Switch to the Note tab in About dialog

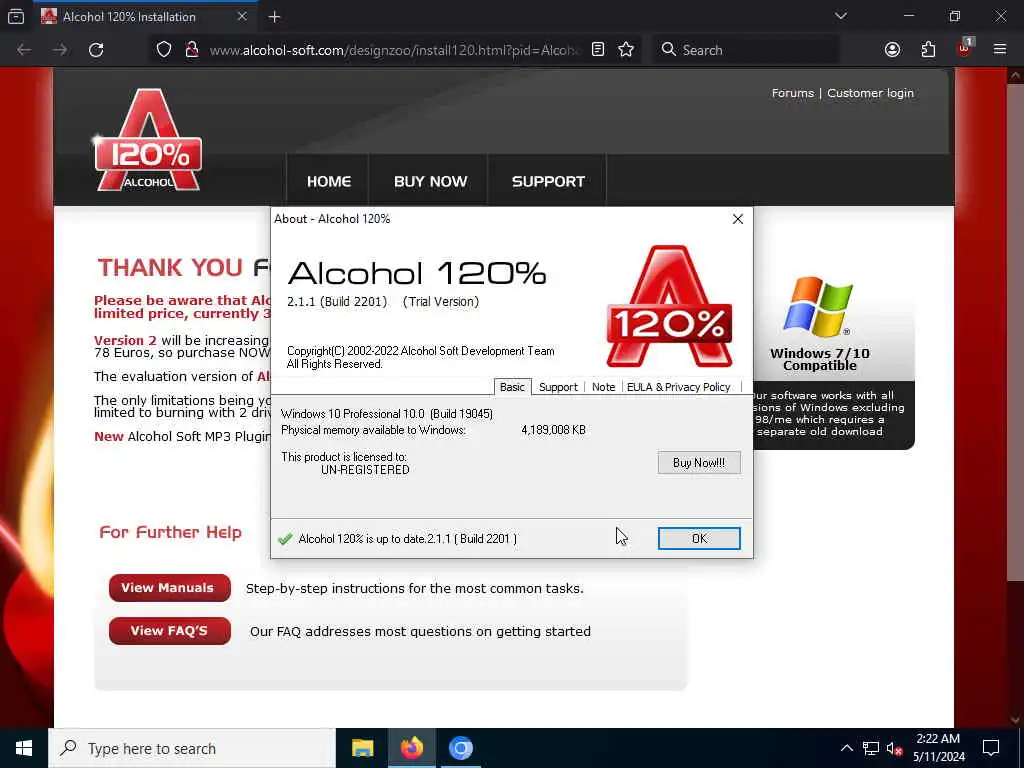603,387
